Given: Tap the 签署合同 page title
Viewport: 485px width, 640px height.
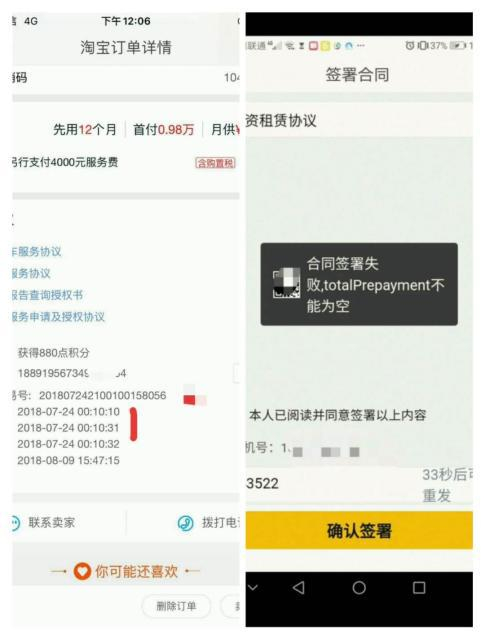Looking at the screenshot, I should tap(357, 75).
